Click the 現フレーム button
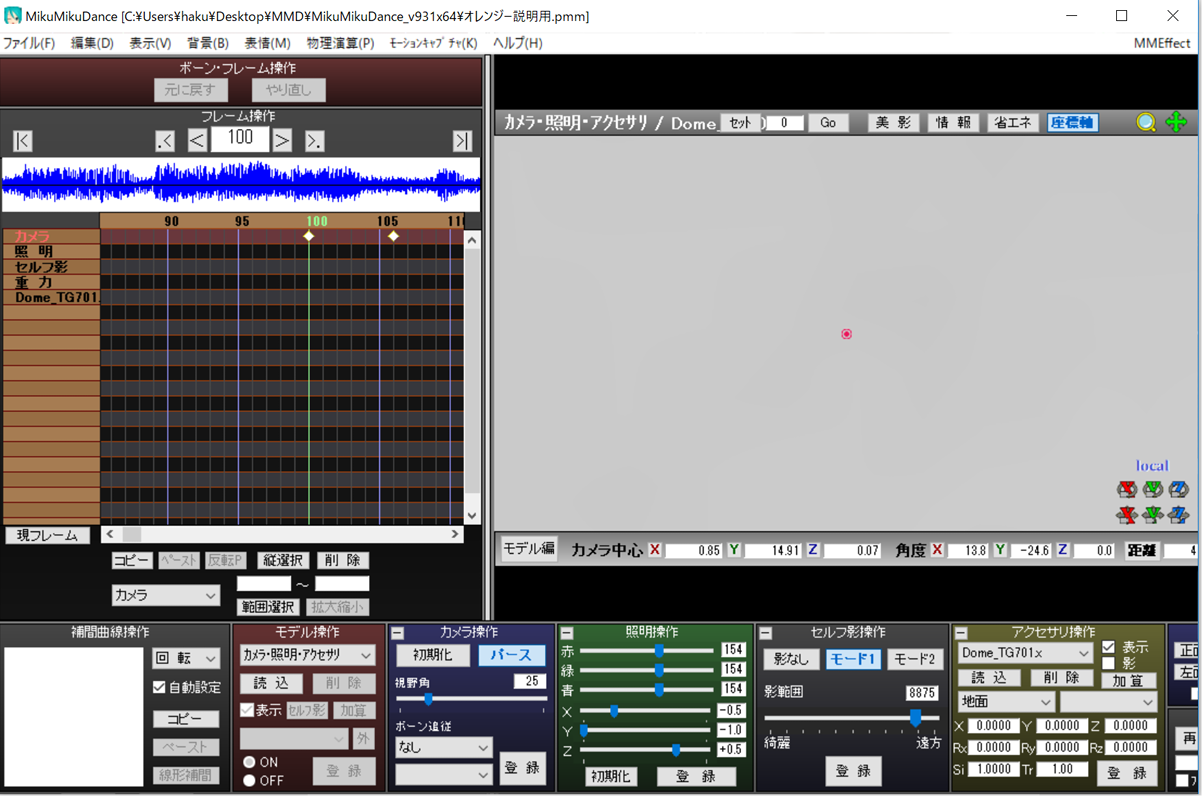 pos(47,535)
